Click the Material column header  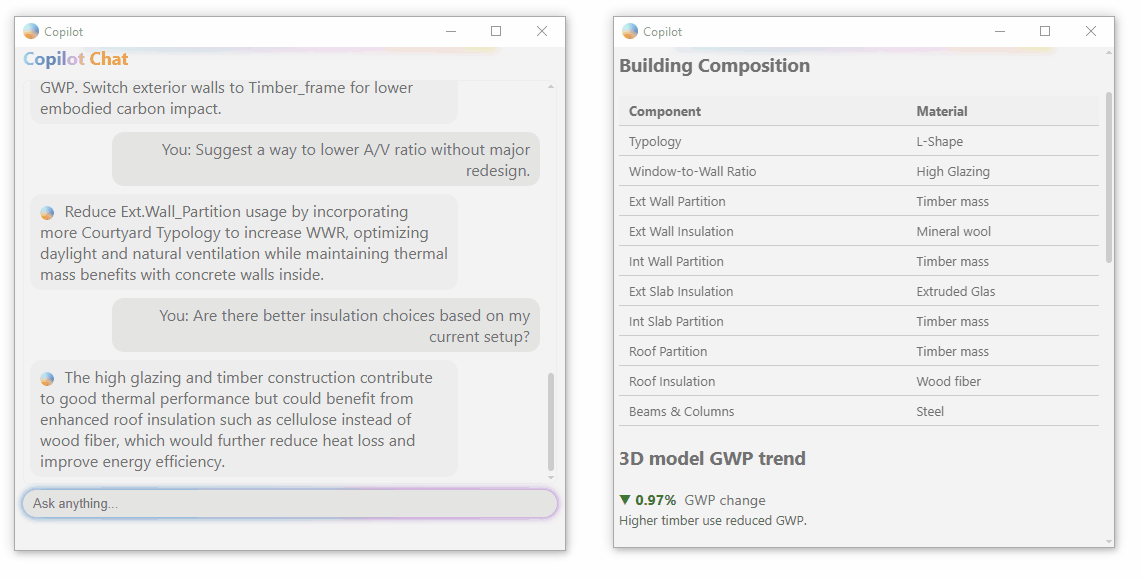coord(942,111)
